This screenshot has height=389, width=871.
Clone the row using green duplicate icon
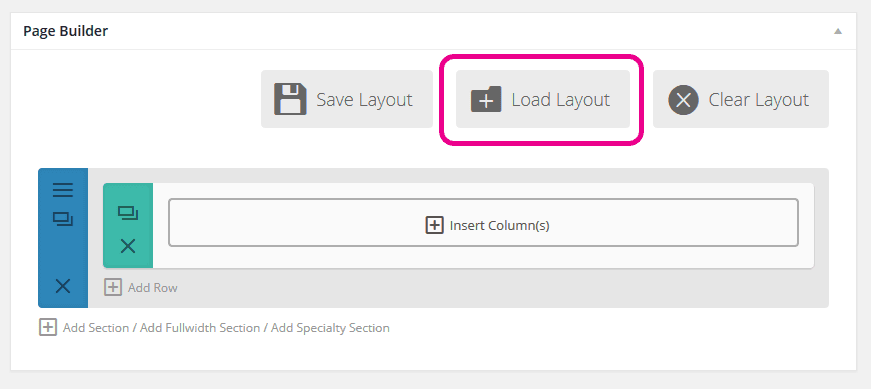click(128, 213)
